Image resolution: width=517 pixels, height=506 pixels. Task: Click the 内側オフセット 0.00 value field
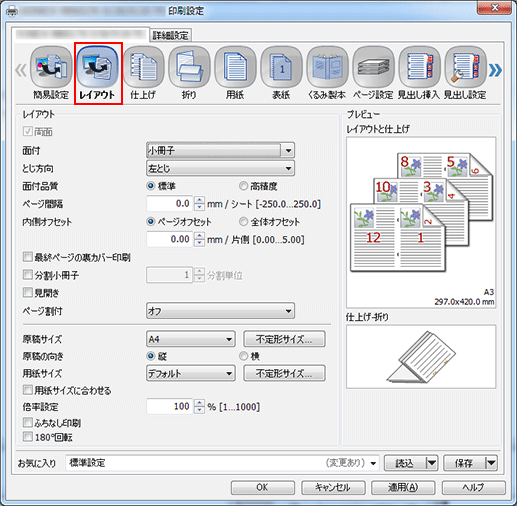click(x=170, y=239)
